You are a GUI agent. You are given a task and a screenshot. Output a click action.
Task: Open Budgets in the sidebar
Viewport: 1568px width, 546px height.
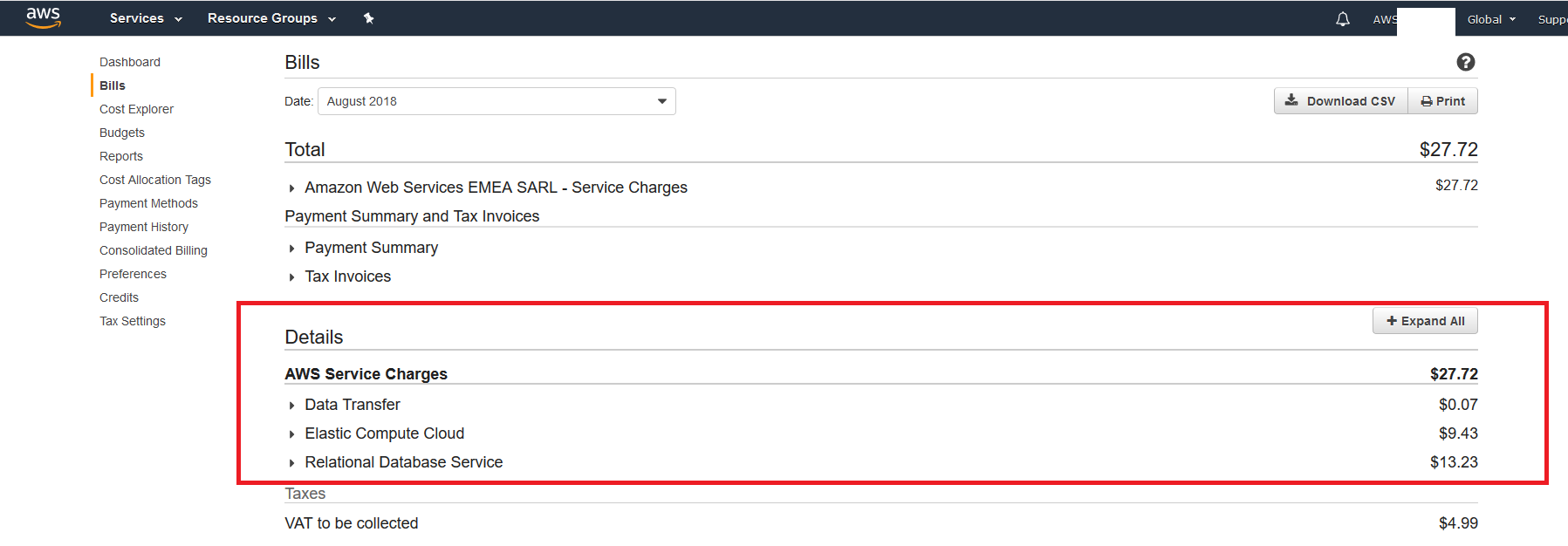(x=122, y=133)
